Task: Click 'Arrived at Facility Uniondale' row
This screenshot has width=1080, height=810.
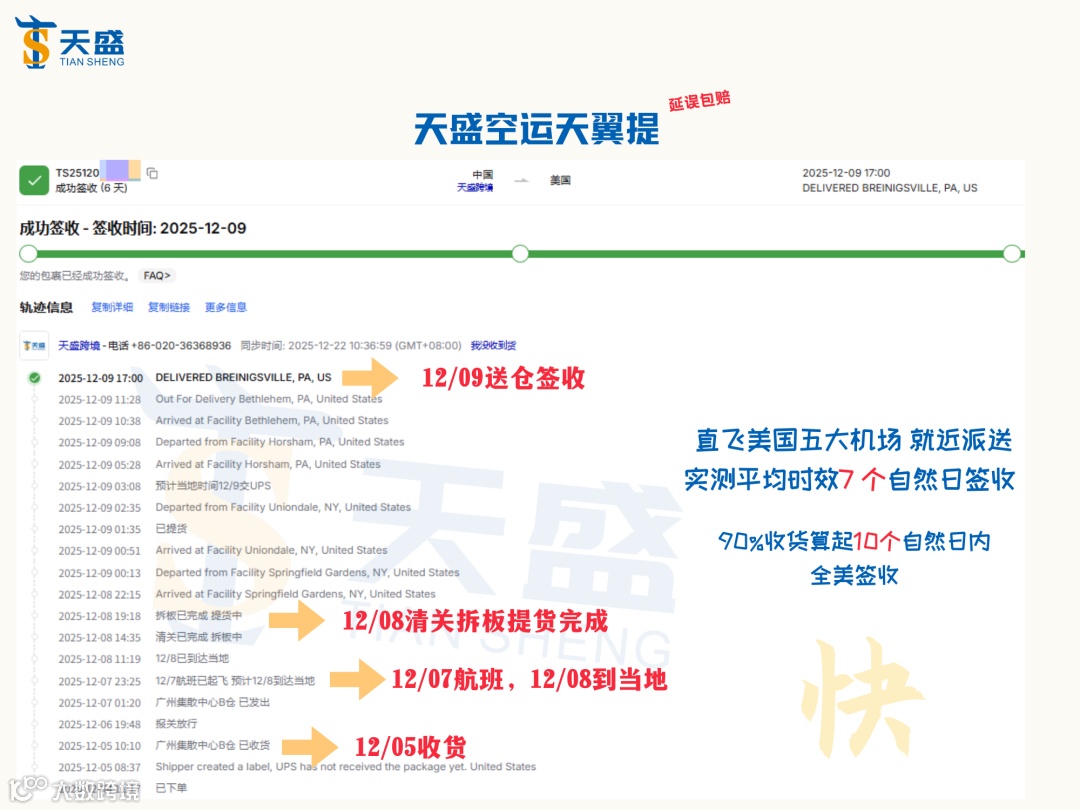Action: point(222,550)
